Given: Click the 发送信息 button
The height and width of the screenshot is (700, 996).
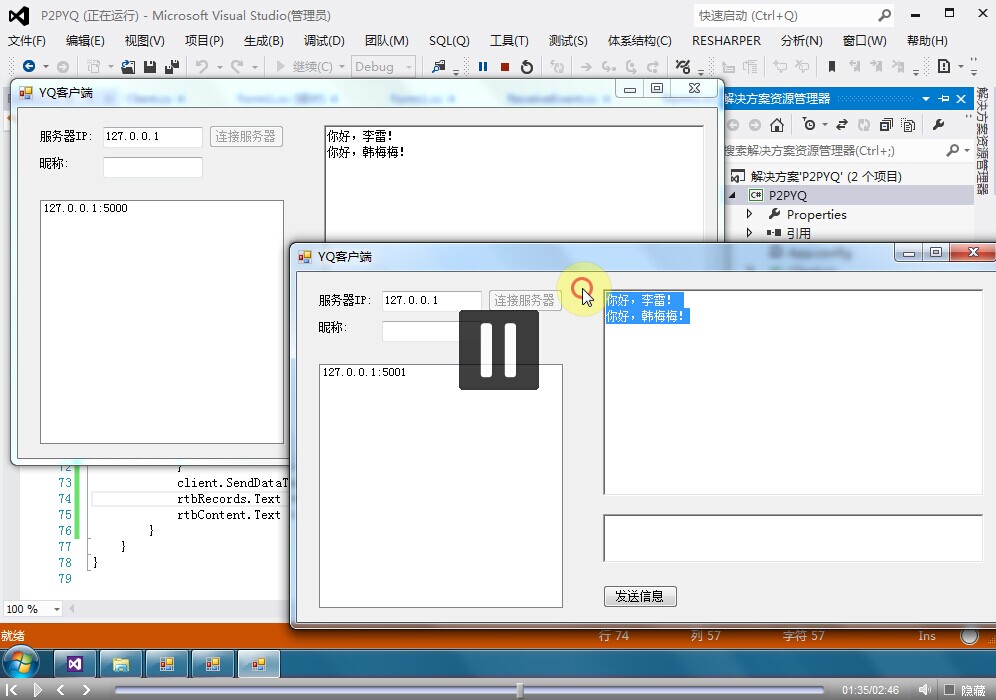Looking at the screenshot, I should pyautogui.click(x=640, y=596).
